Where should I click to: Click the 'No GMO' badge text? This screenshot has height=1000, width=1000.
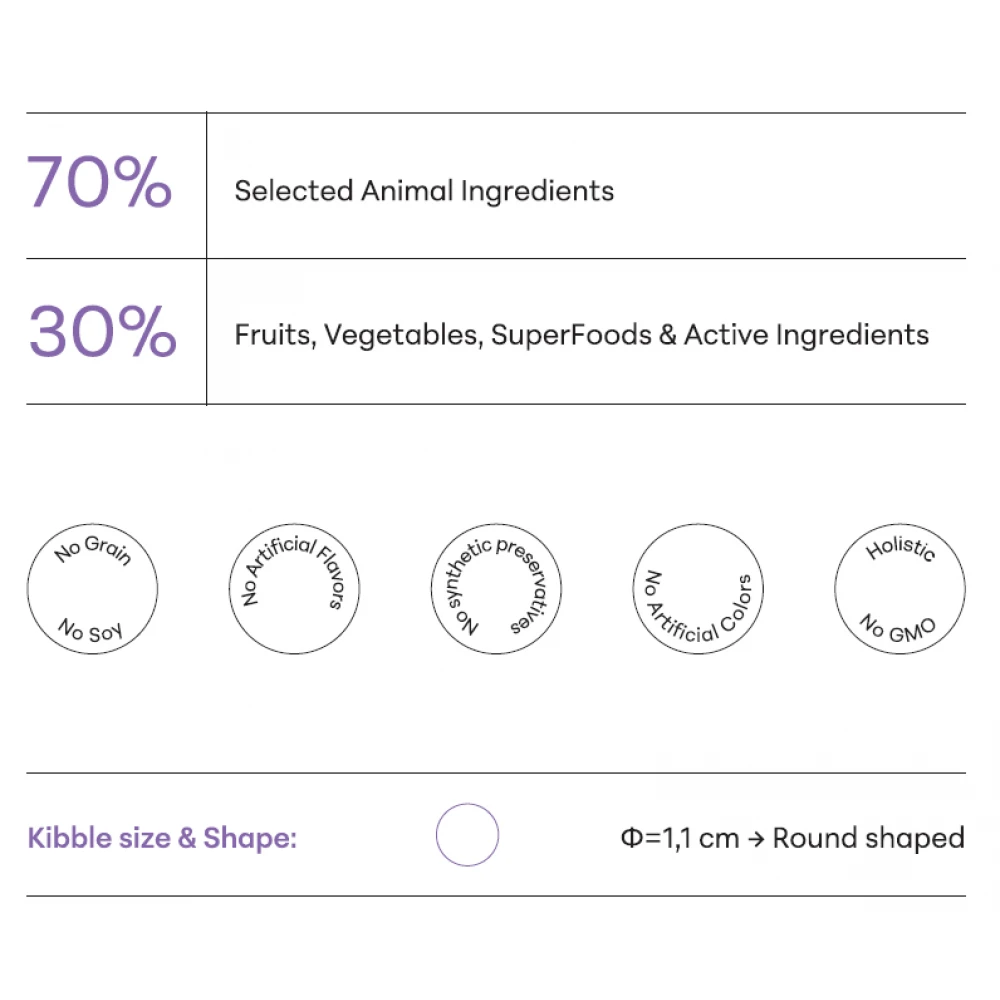pos(898,628)
